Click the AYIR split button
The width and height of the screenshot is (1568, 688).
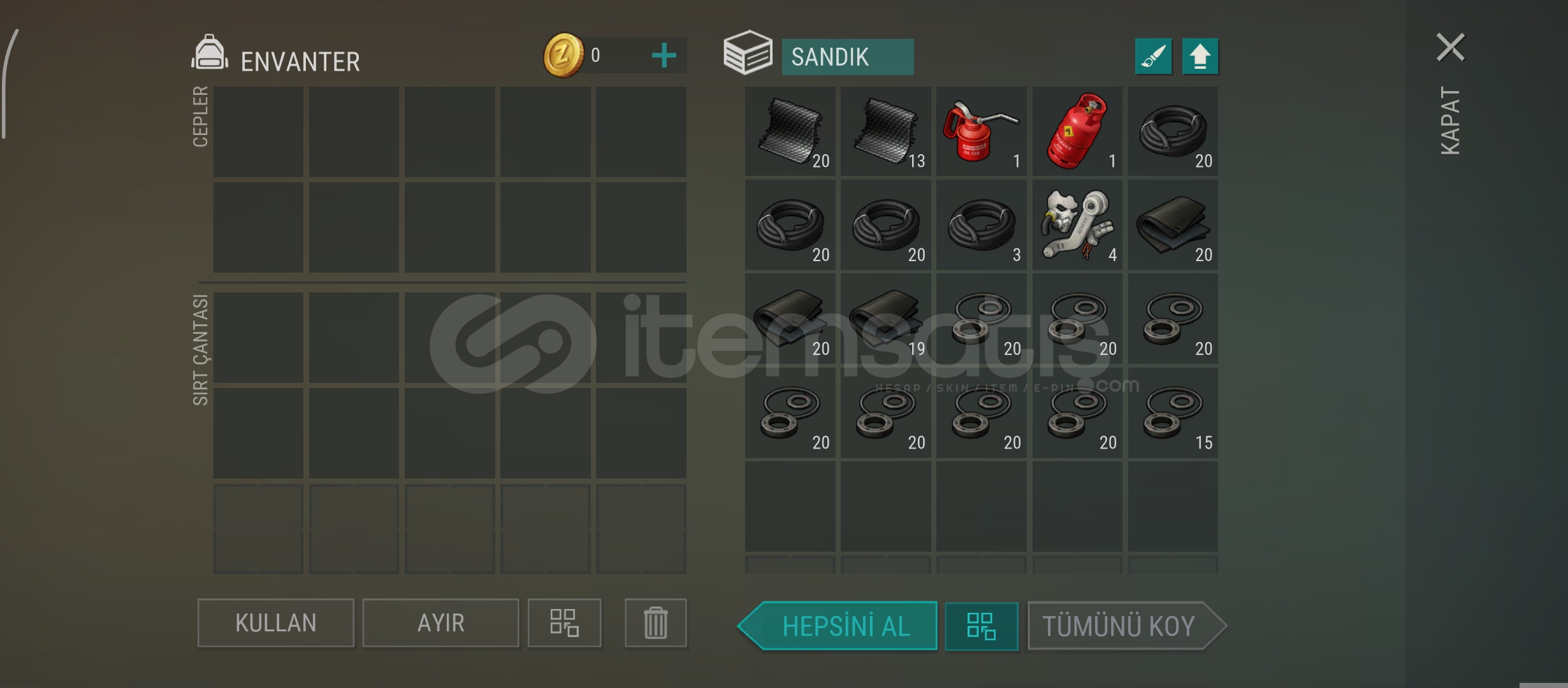coord(440,622)
